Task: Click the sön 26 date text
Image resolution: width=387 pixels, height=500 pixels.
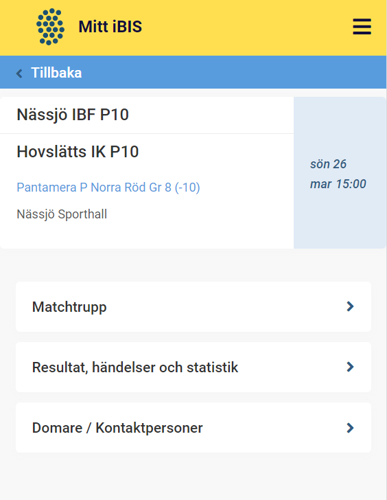Action: 328,164
